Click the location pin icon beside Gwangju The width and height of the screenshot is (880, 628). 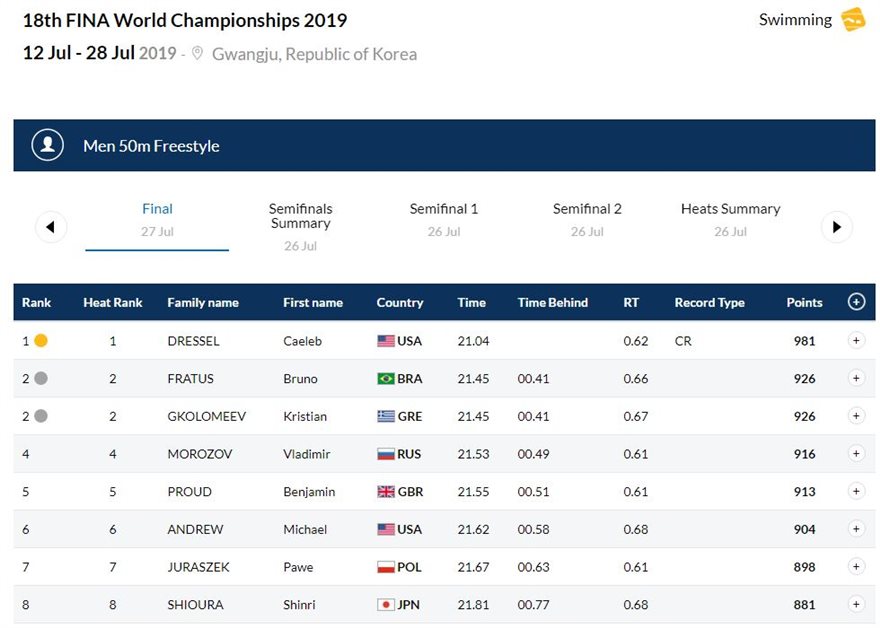(197, 54)
